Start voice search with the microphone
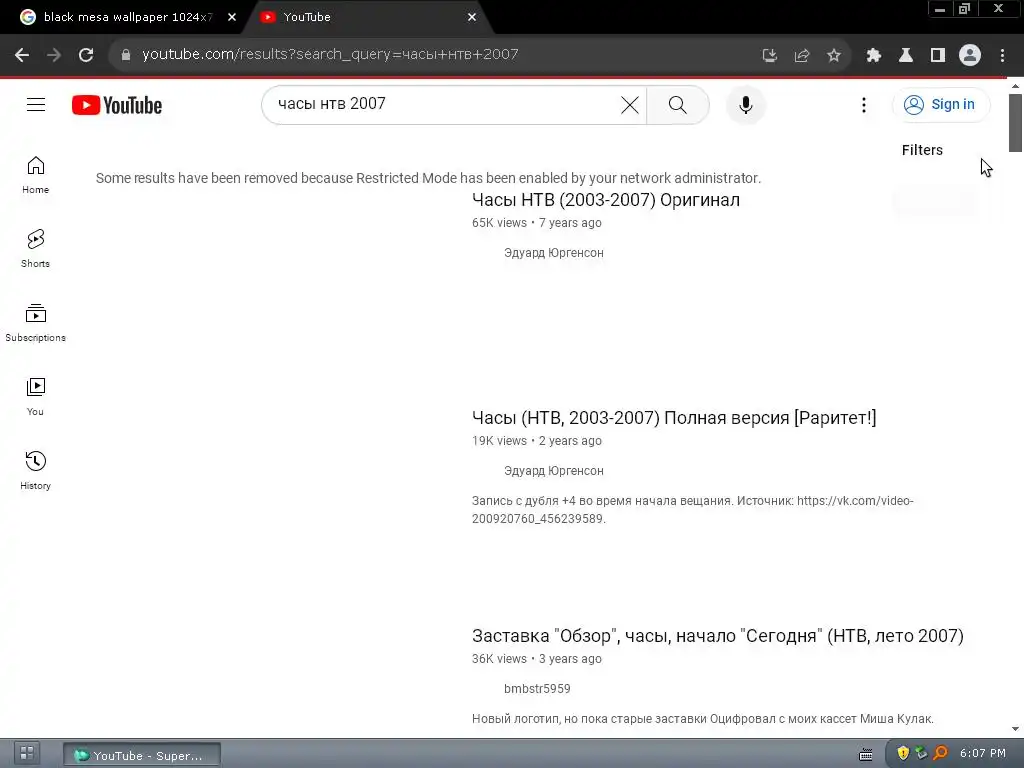The image size is (1024, 768). (x=745, y=104)
